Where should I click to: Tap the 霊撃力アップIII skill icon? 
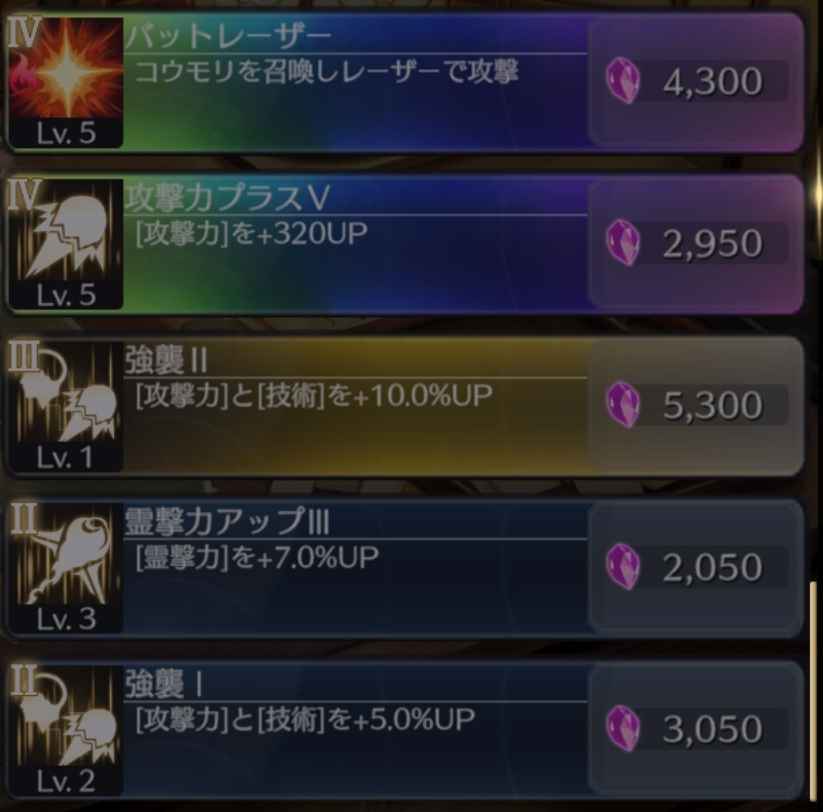(66, 568)
